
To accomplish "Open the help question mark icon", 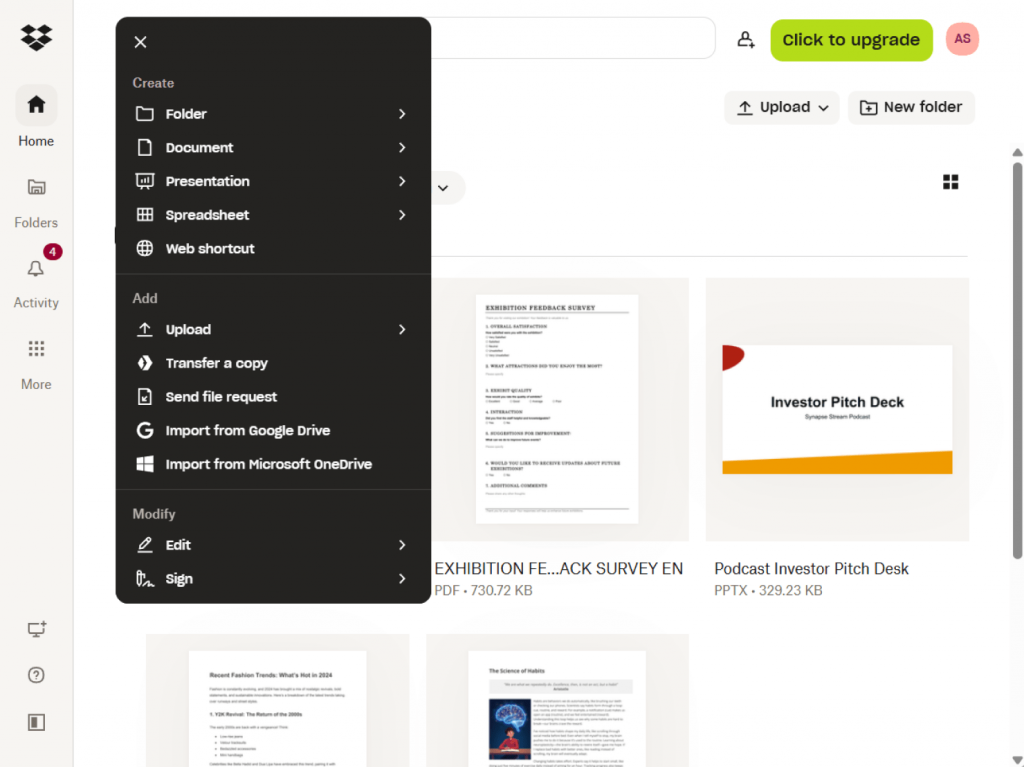I will point(36,675).
